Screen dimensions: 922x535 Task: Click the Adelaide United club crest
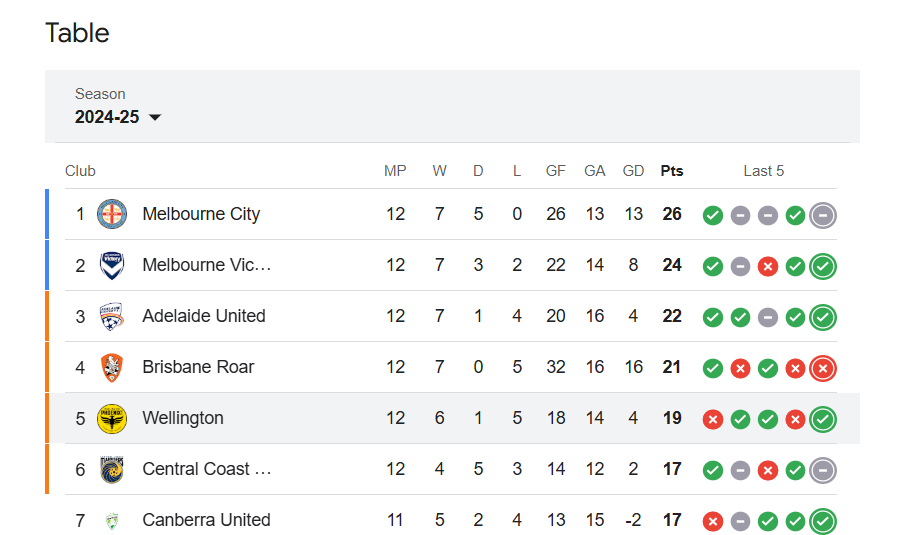point(111,316)
